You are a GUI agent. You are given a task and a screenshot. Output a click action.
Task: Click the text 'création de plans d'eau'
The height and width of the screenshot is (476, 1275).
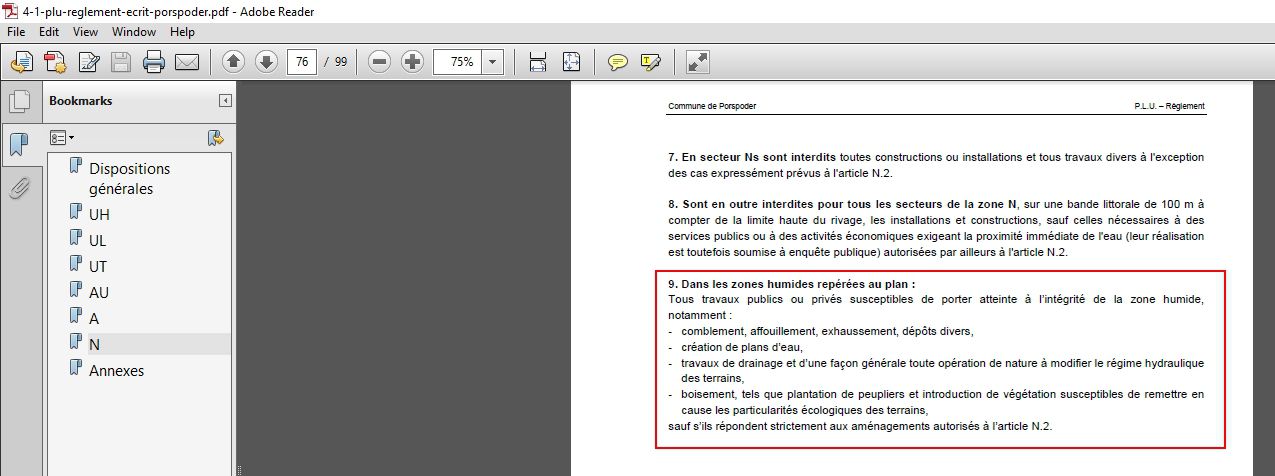point(742,347)
